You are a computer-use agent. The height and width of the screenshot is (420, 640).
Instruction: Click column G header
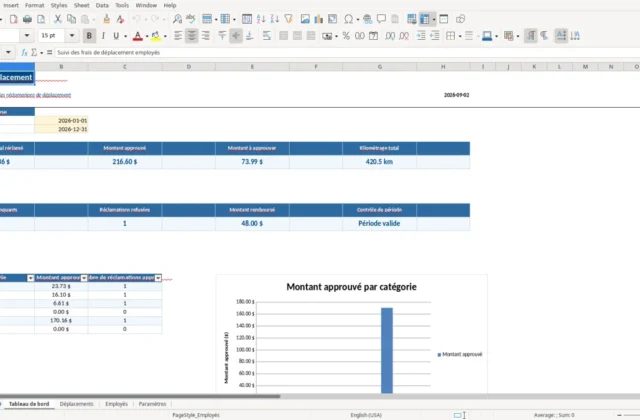point(380,67)
